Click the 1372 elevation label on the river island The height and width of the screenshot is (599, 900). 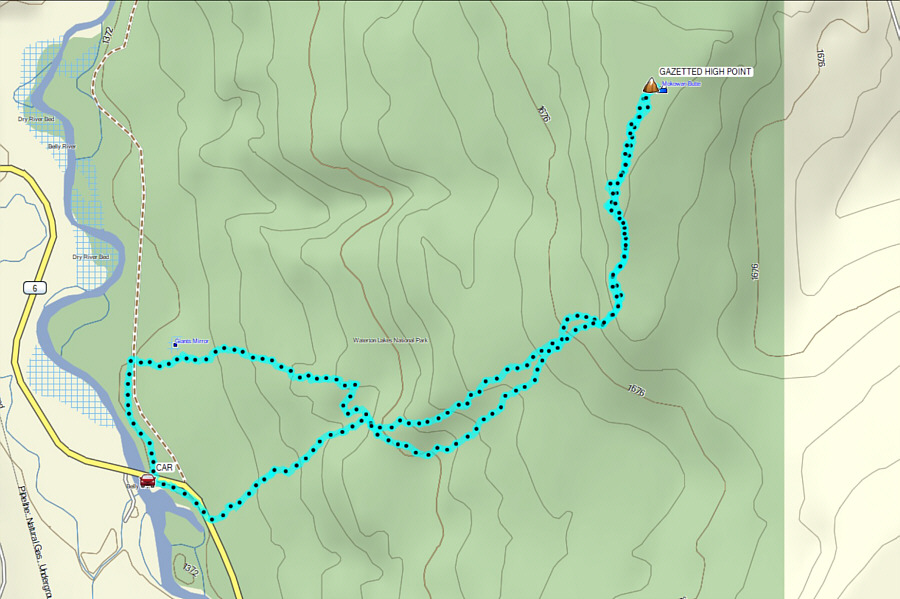tap(191, 570)
